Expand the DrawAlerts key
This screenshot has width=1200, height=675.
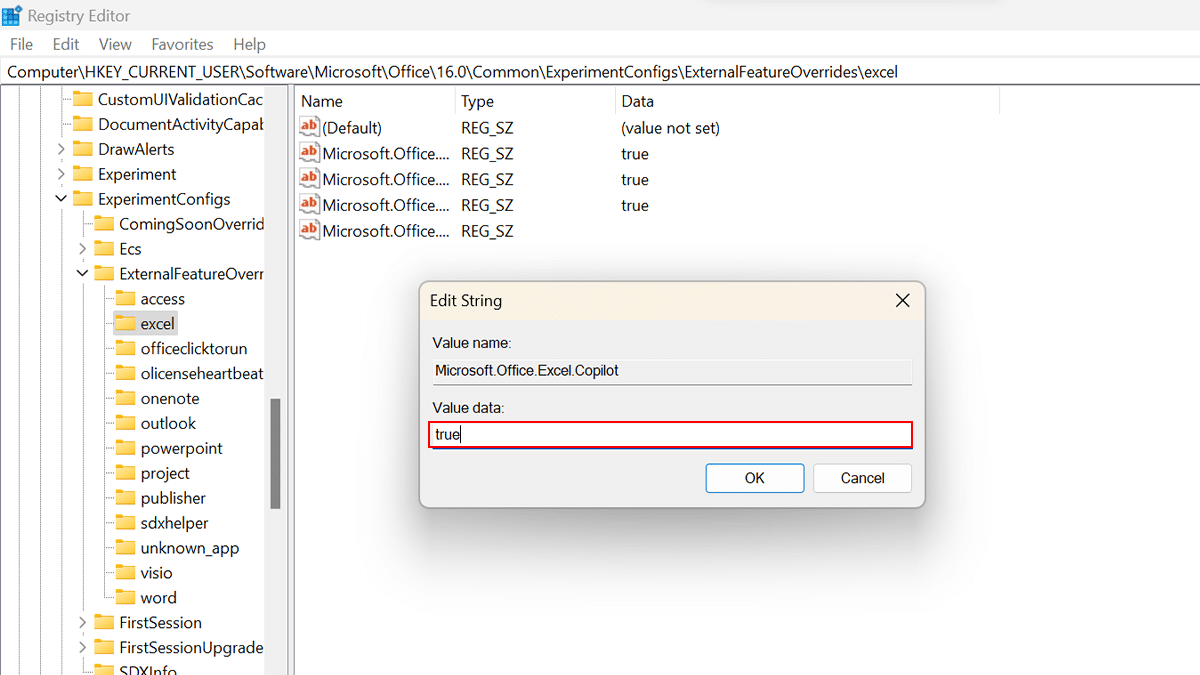coord(61,149)
